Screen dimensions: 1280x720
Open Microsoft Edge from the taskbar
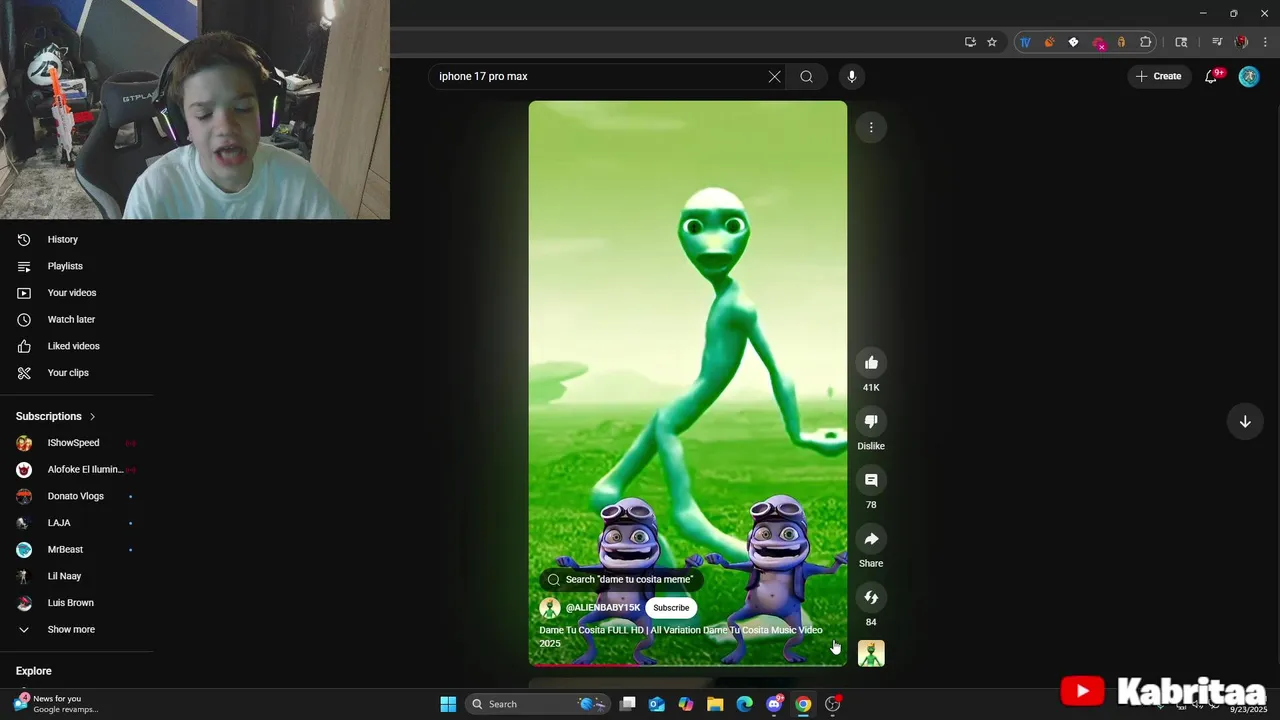tap(744, 704)
